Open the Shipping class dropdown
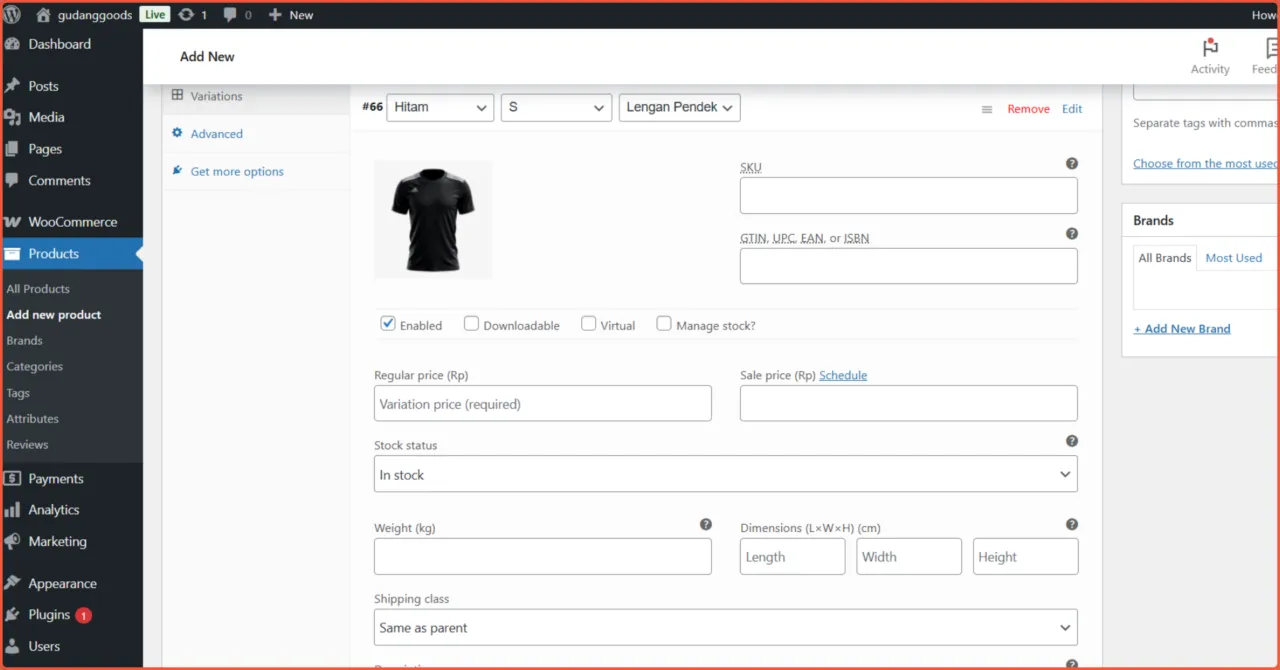The height and width of the screenshot is (670, 1280). pyautogui.click(x=725, y=627)
